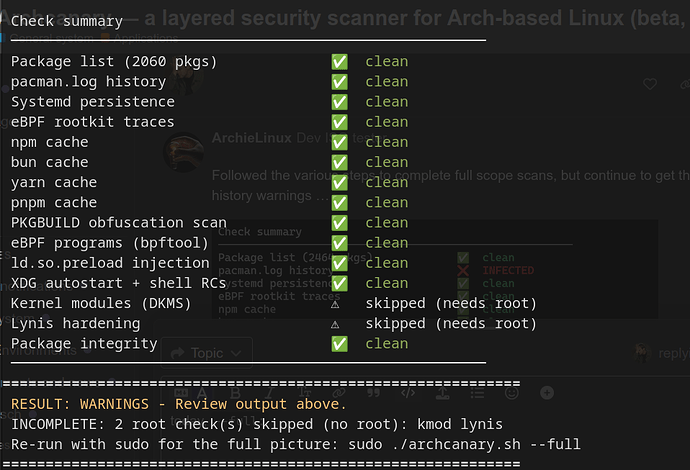Click the hyperlink icon in composer toolbar
The height and width of the screenshot is (470, 690).
[x=339, y=393]
